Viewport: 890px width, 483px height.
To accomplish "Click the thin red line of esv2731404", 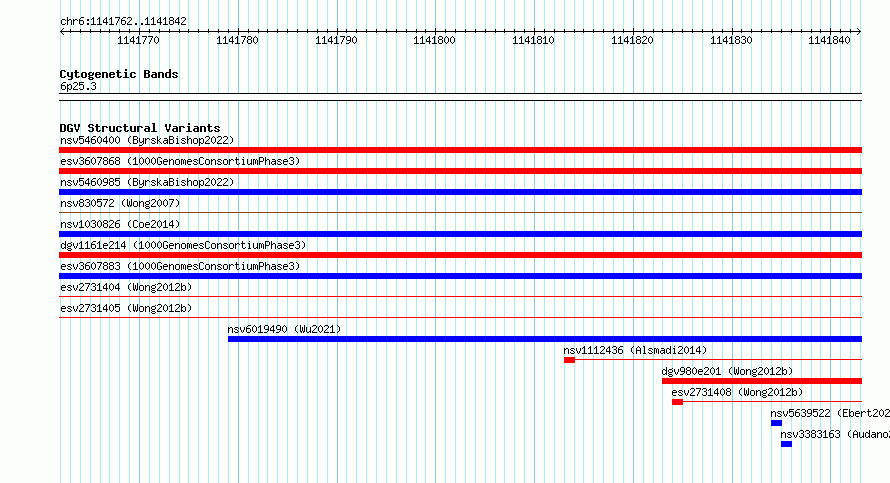I will coord(460,296).
